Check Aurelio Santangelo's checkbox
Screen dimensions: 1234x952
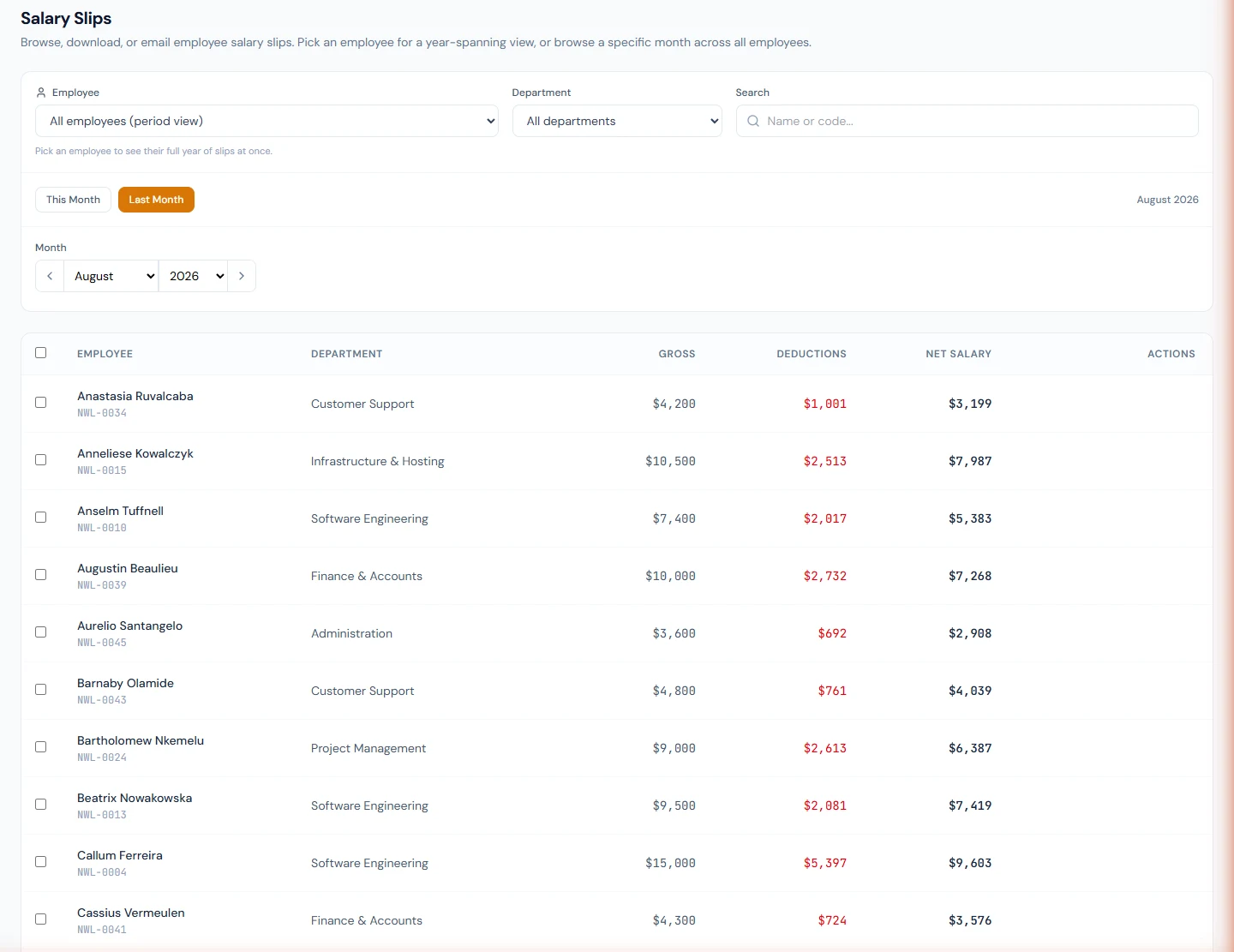tap(40, 632)
